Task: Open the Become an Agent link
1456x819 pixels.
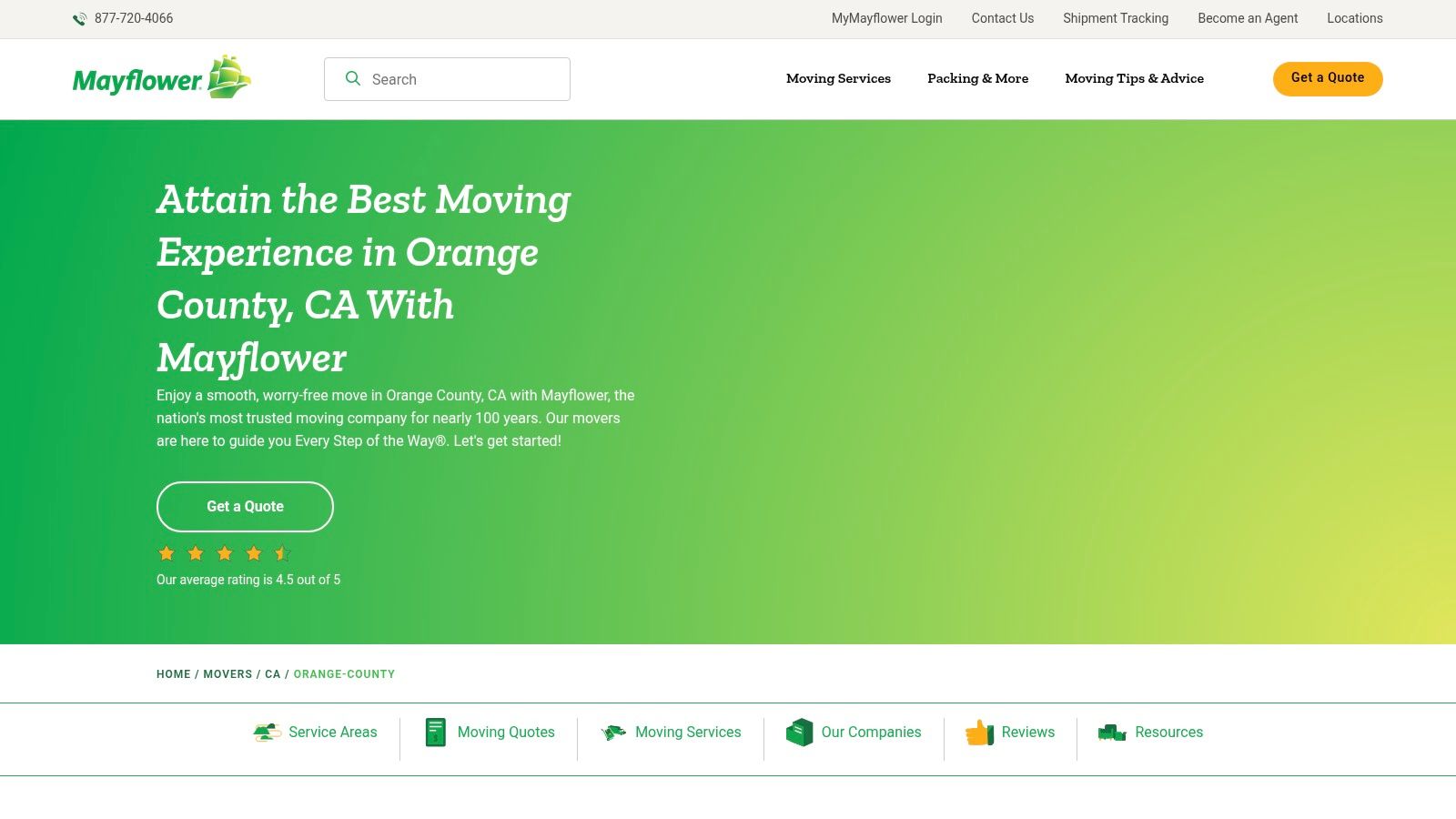Action: click(x=1248, y=18)
